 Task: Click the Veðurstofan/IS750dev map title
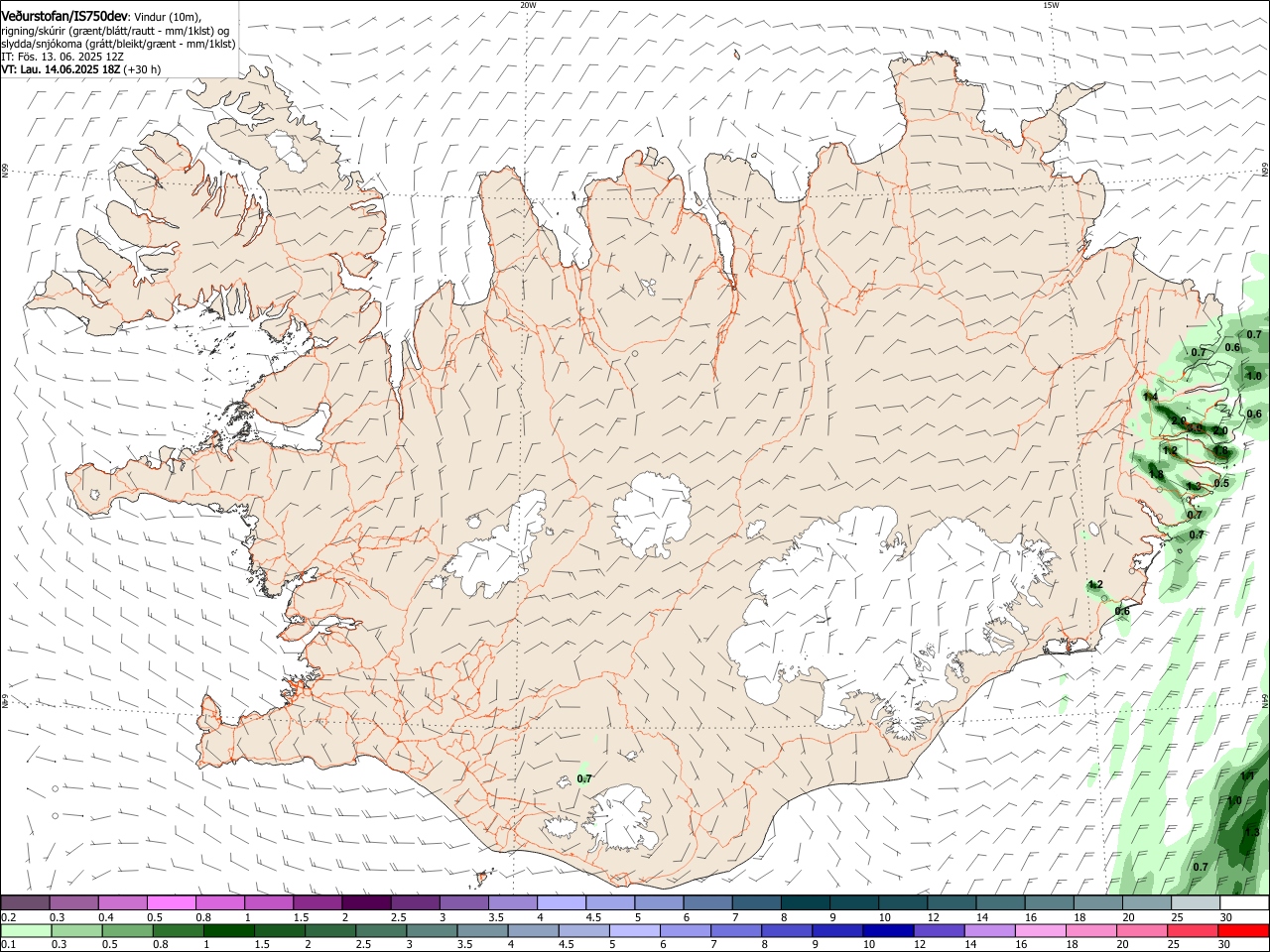(64, 17)
